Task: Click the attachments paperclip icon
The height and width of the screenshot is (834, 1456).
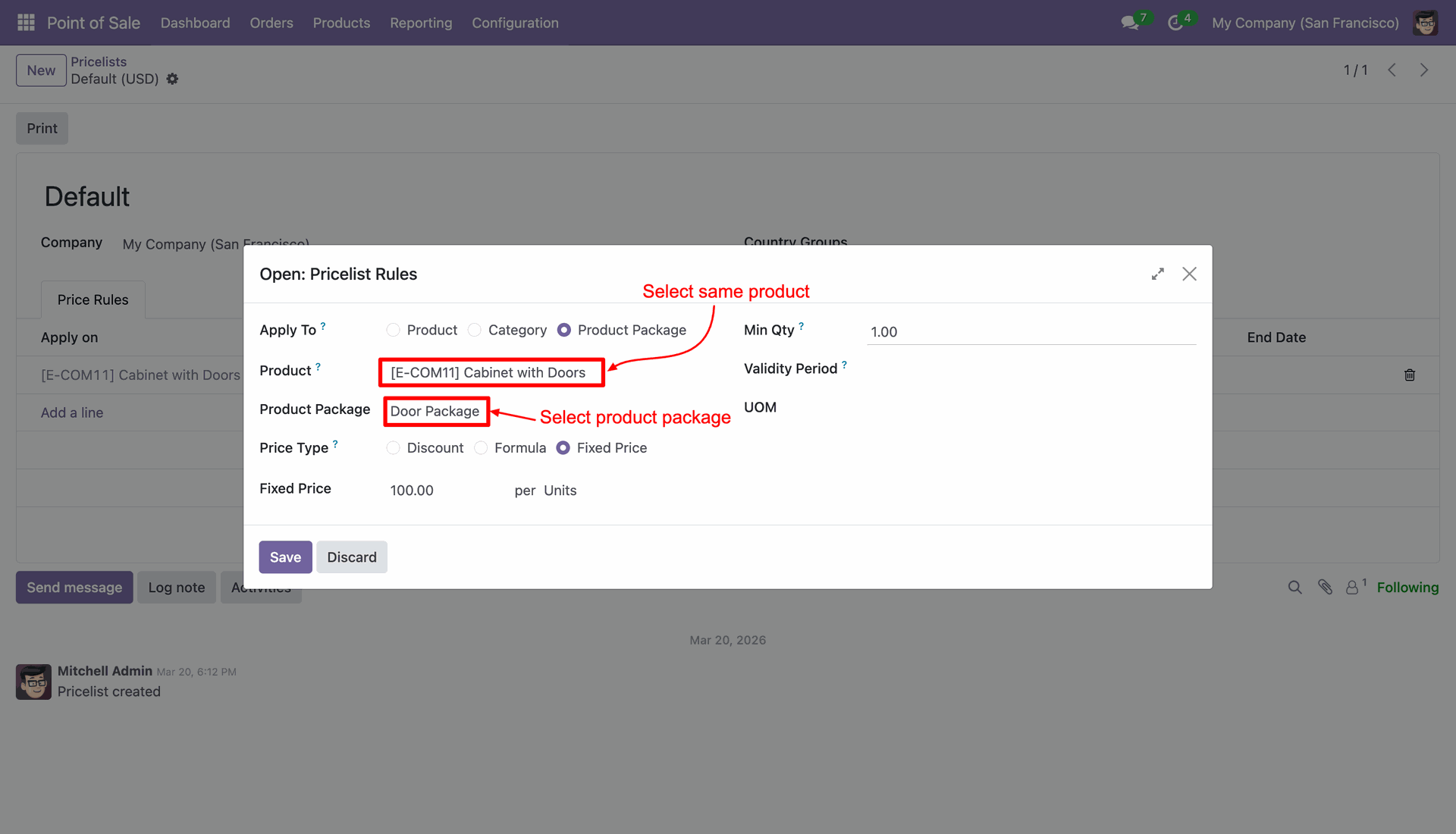Action: click(x=1325, y=588)
